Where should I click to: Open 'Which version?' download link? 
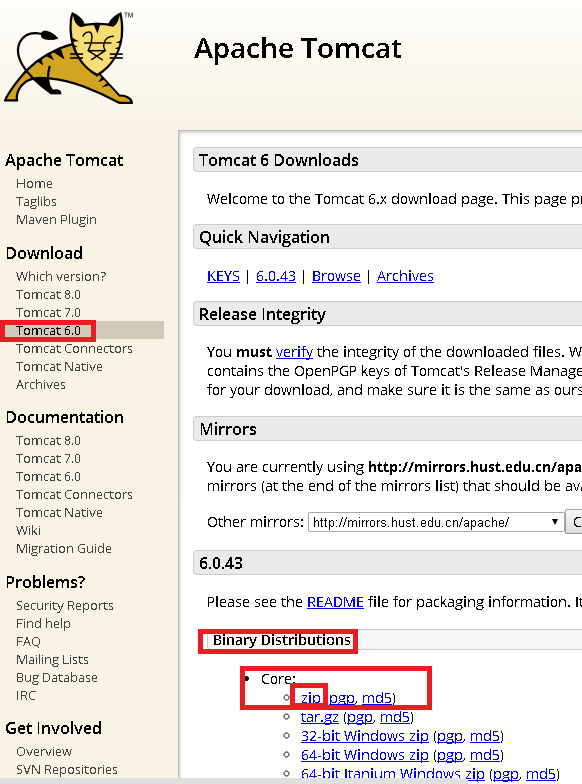[61, 276]
